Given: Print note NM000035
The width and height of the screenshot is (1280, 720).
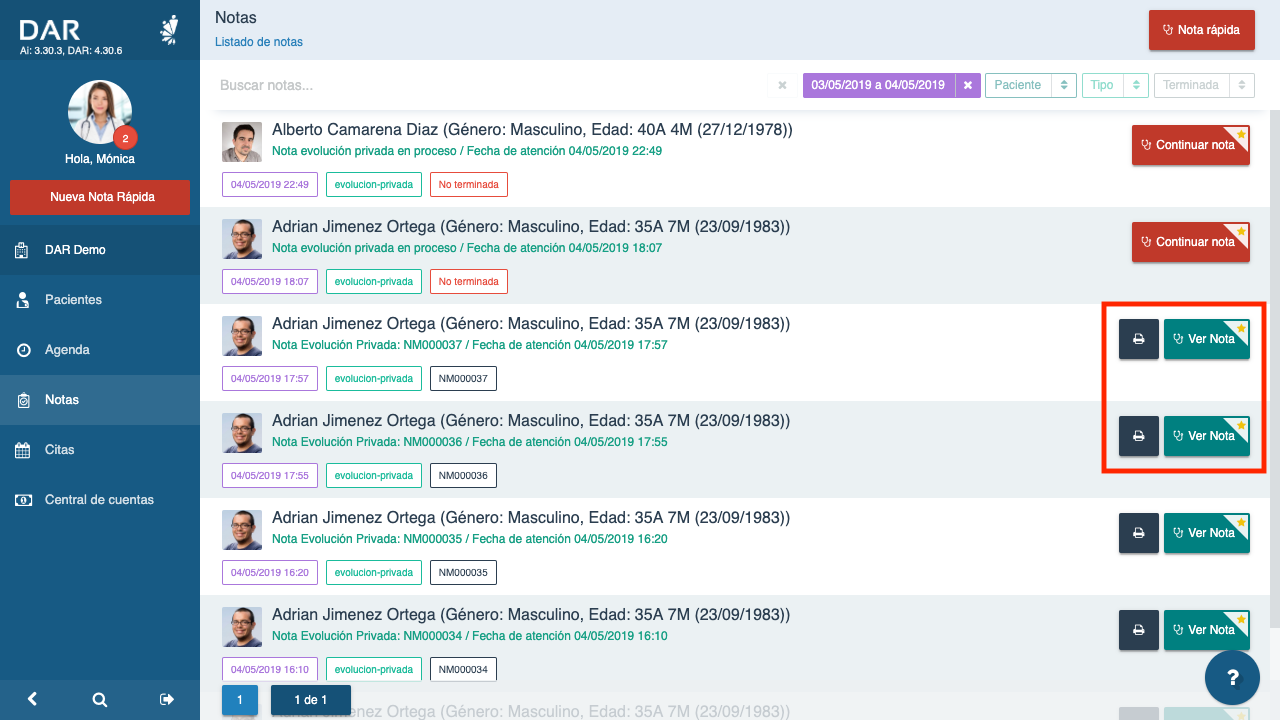Looking at the screenshot, I should [1138, 533].
